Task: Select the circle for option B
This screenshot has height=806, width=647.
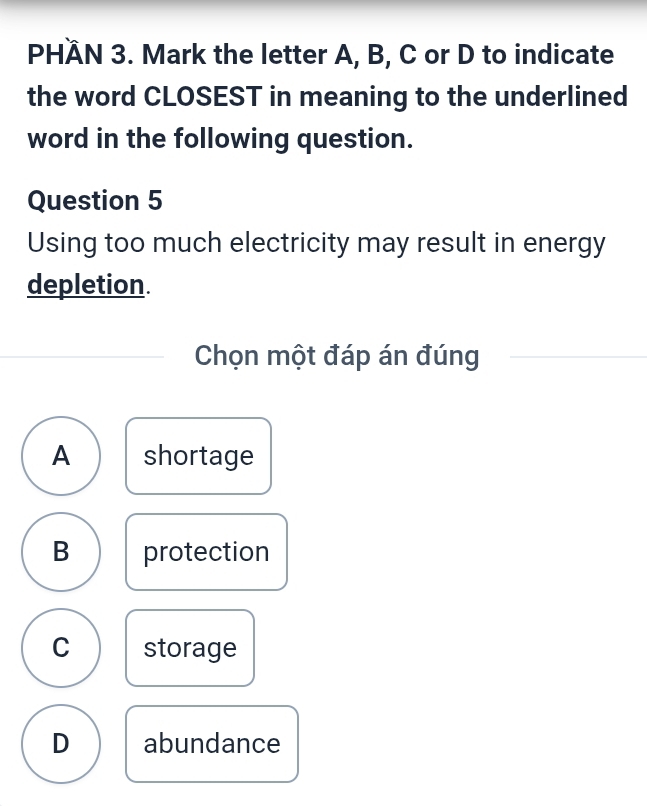Action: pos(62,552)
